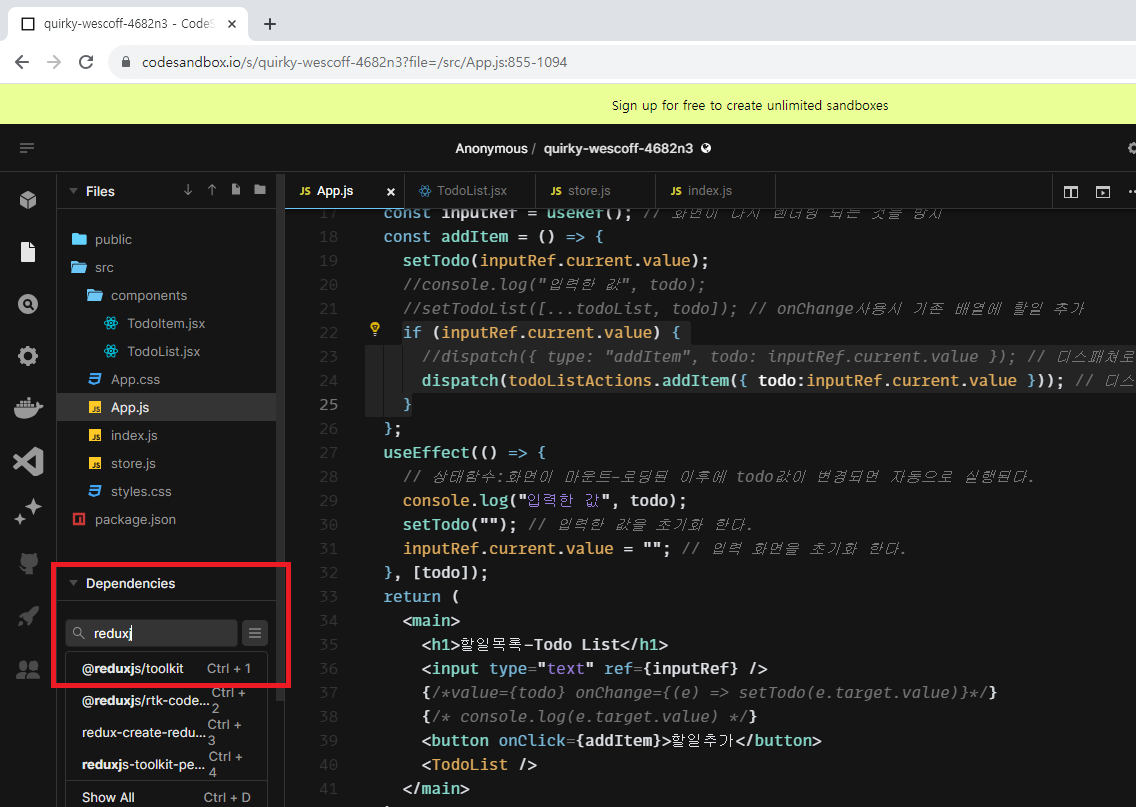Open the Docker server control icon
This screenshot has width=1136, height=807.
[x=28, y=408]
